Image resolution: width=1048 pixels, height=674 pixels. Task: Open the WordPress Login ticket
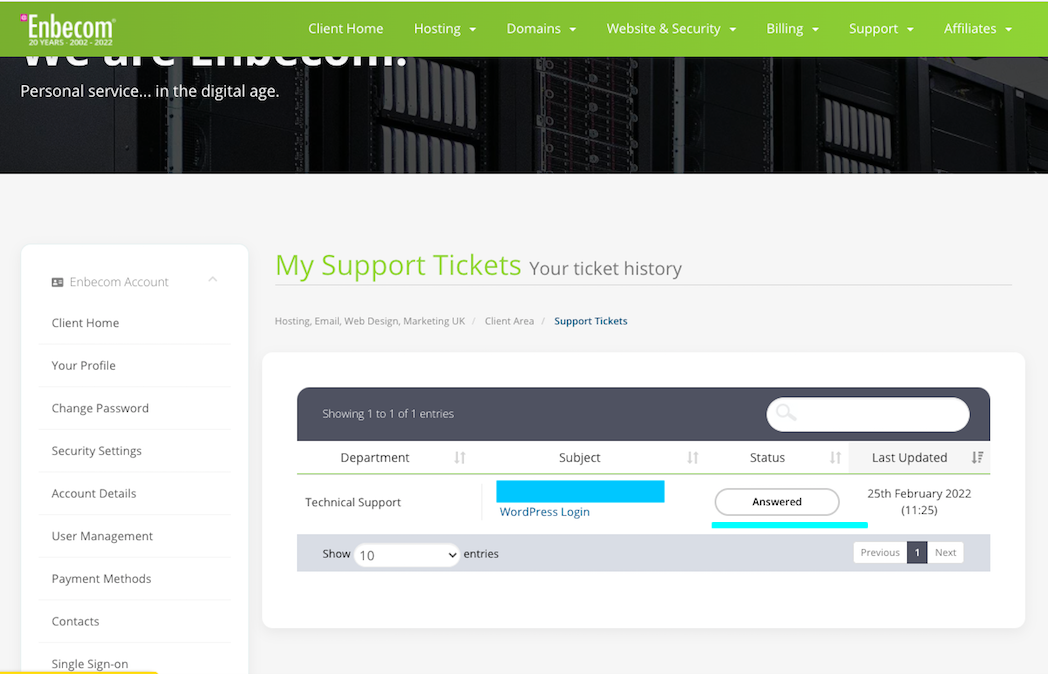pyautogui.click(x=545, y=512)
